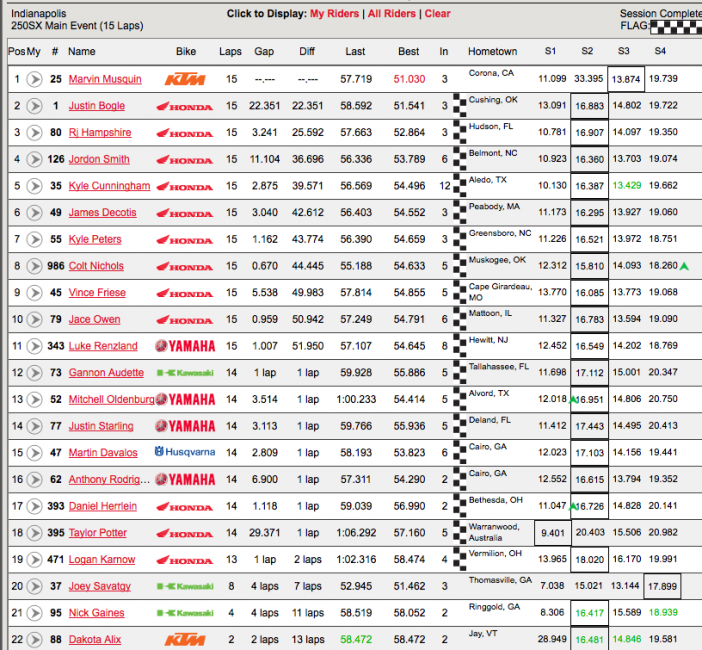
Task: Click Husqvarna logo in Martin Davalos row
Action: [x=185, y=452]
